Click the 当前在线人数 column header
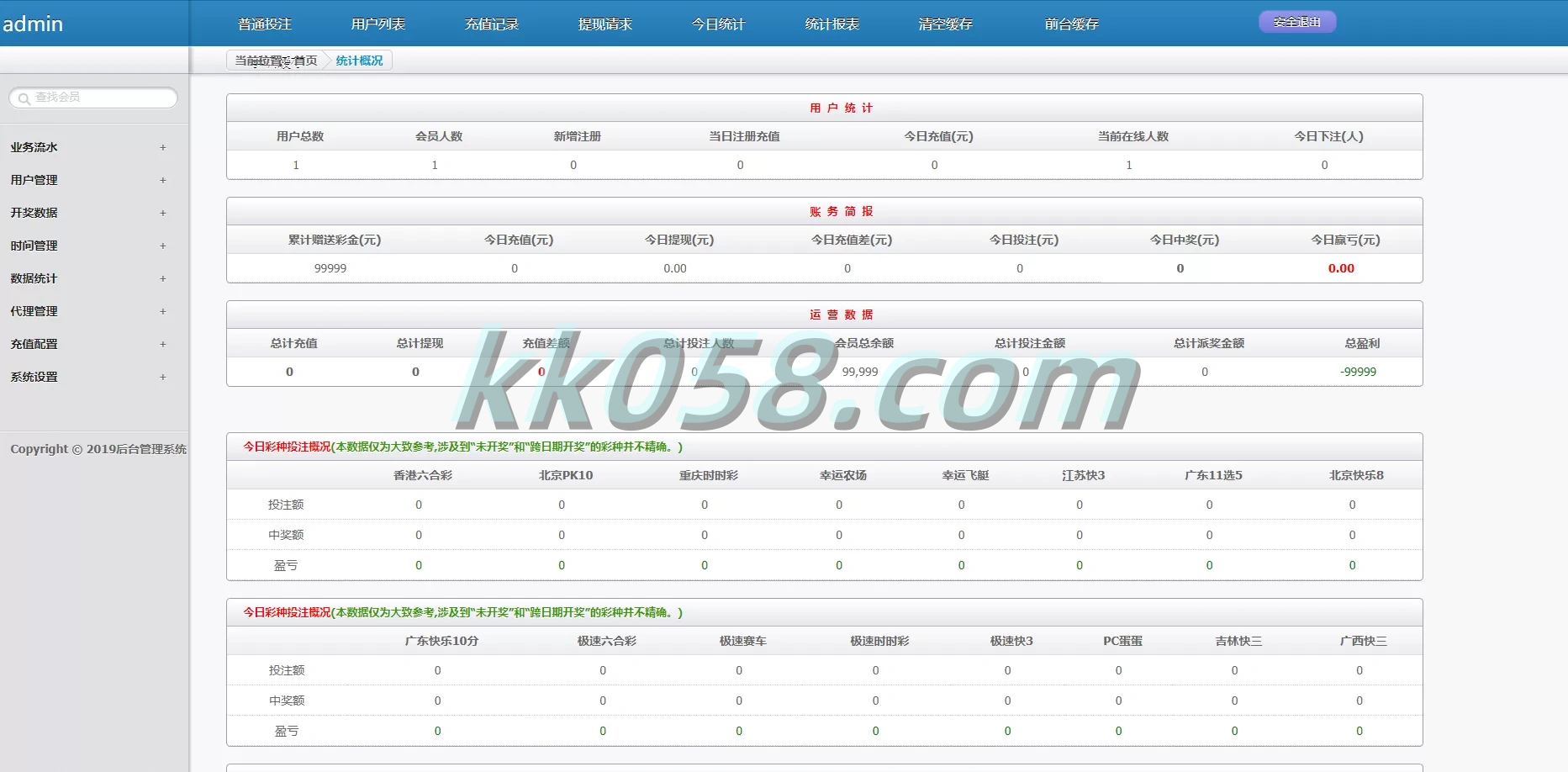1568x772 pixels. pos(1133,136)
